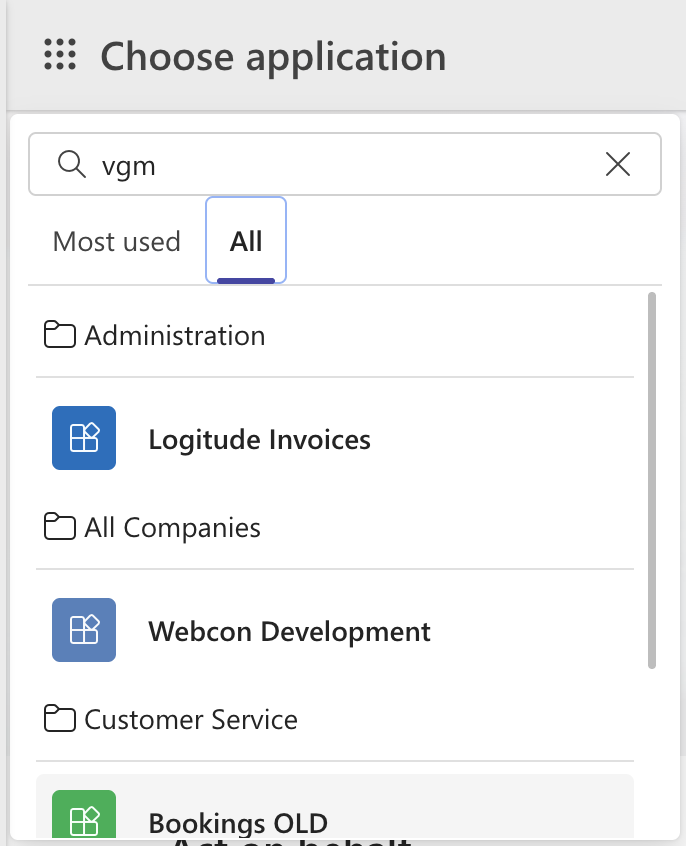Focus the search field containing "vgm"

pos(340,164)
